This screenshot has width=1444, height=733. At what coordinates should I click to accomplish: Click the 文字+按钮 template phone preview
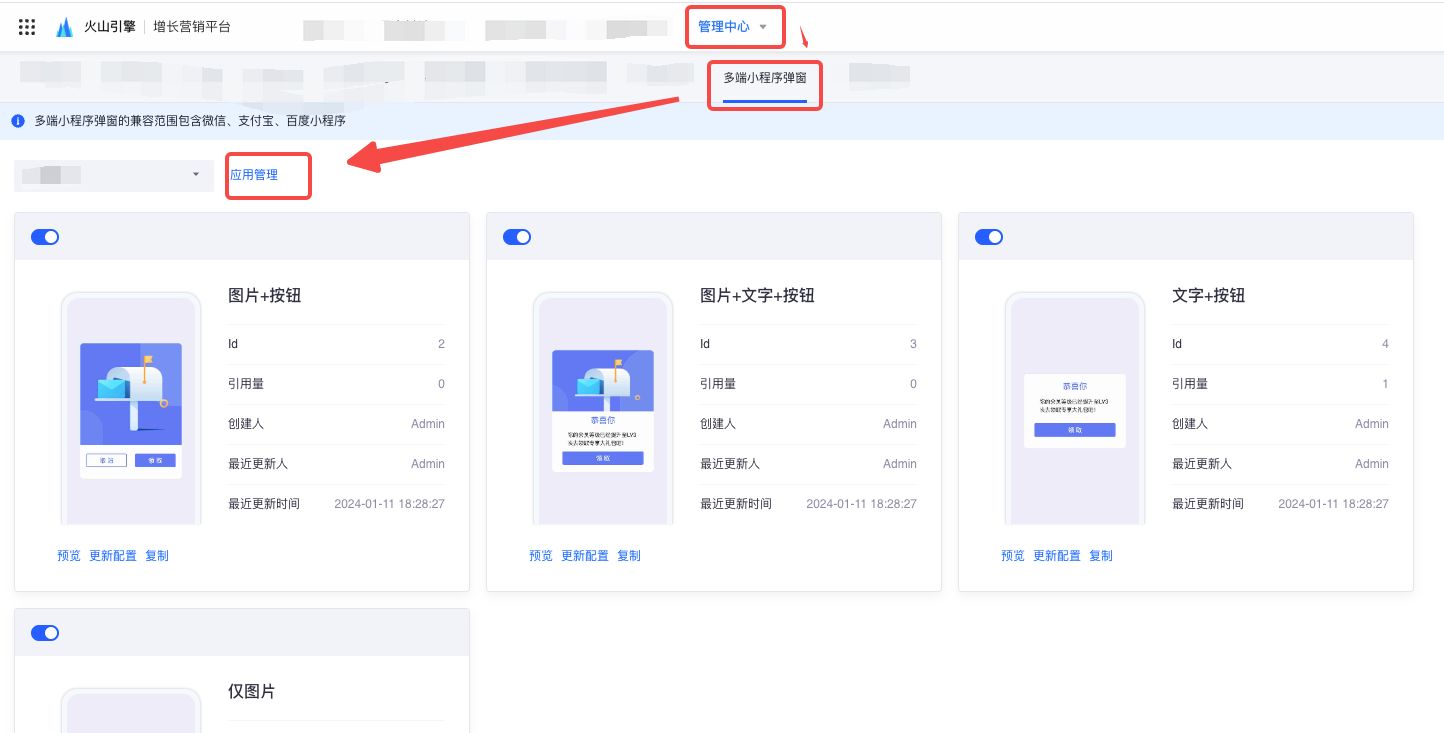click(1075, 408)
